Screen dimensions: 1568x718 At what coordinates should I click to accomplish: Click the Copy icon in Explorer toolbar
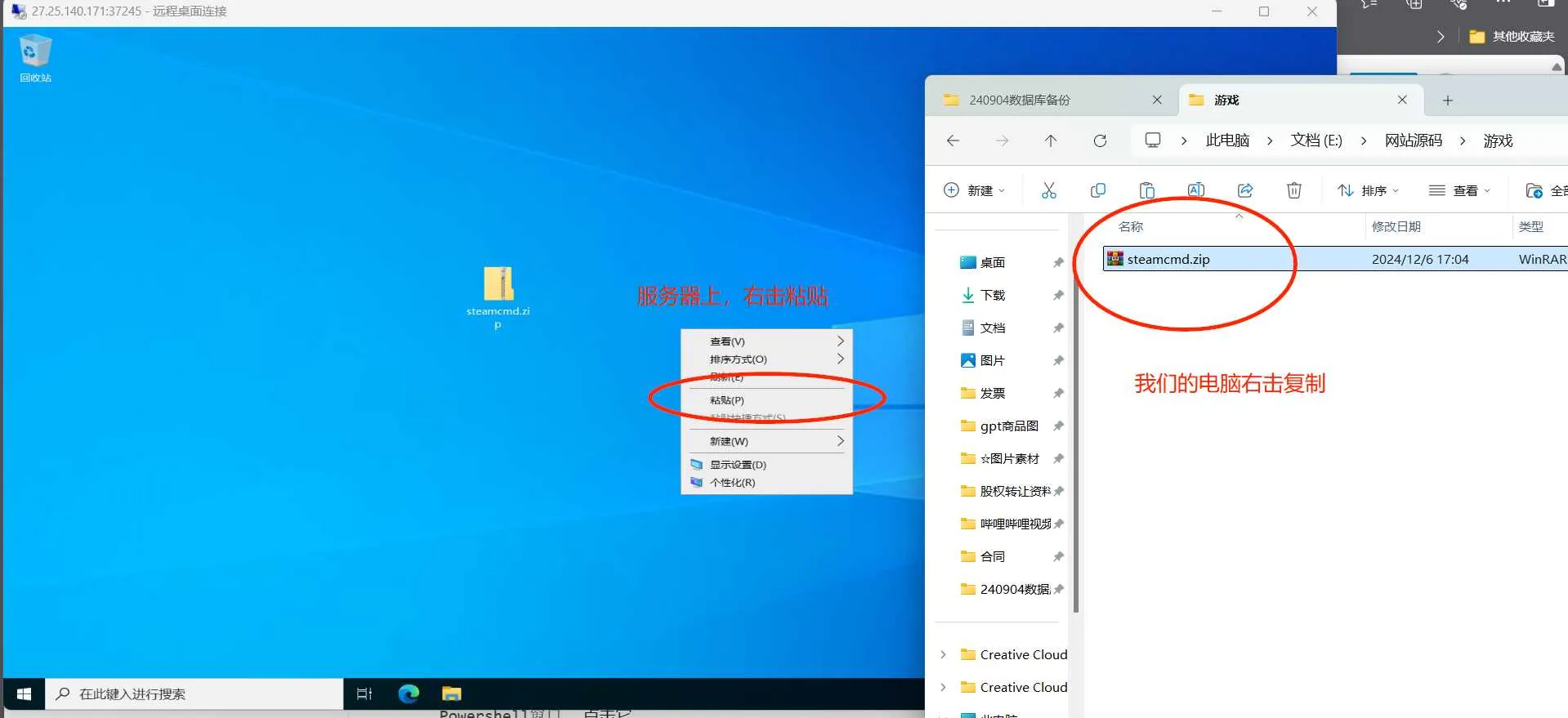[x=1098, y=190]
